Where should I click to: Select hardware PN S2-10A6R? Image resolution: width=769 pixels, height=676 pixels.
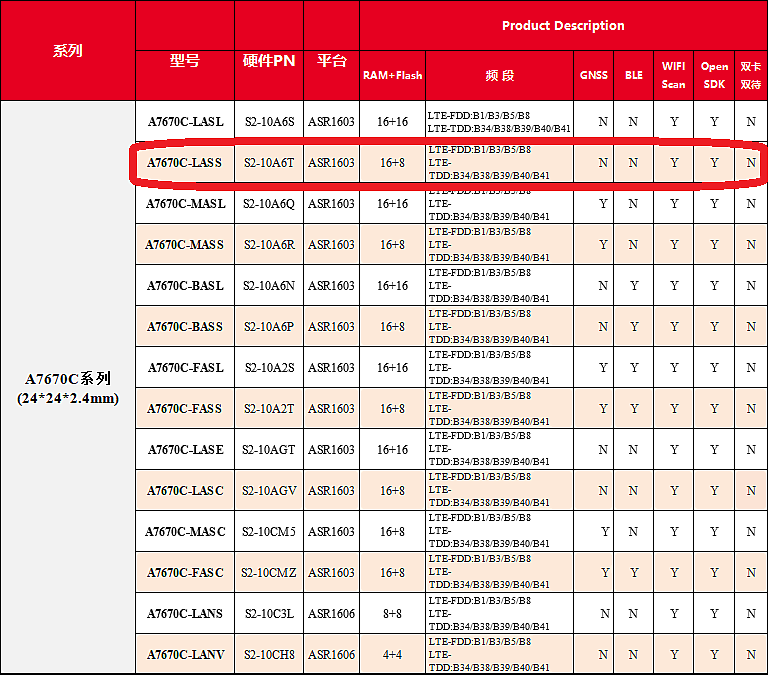269,244
